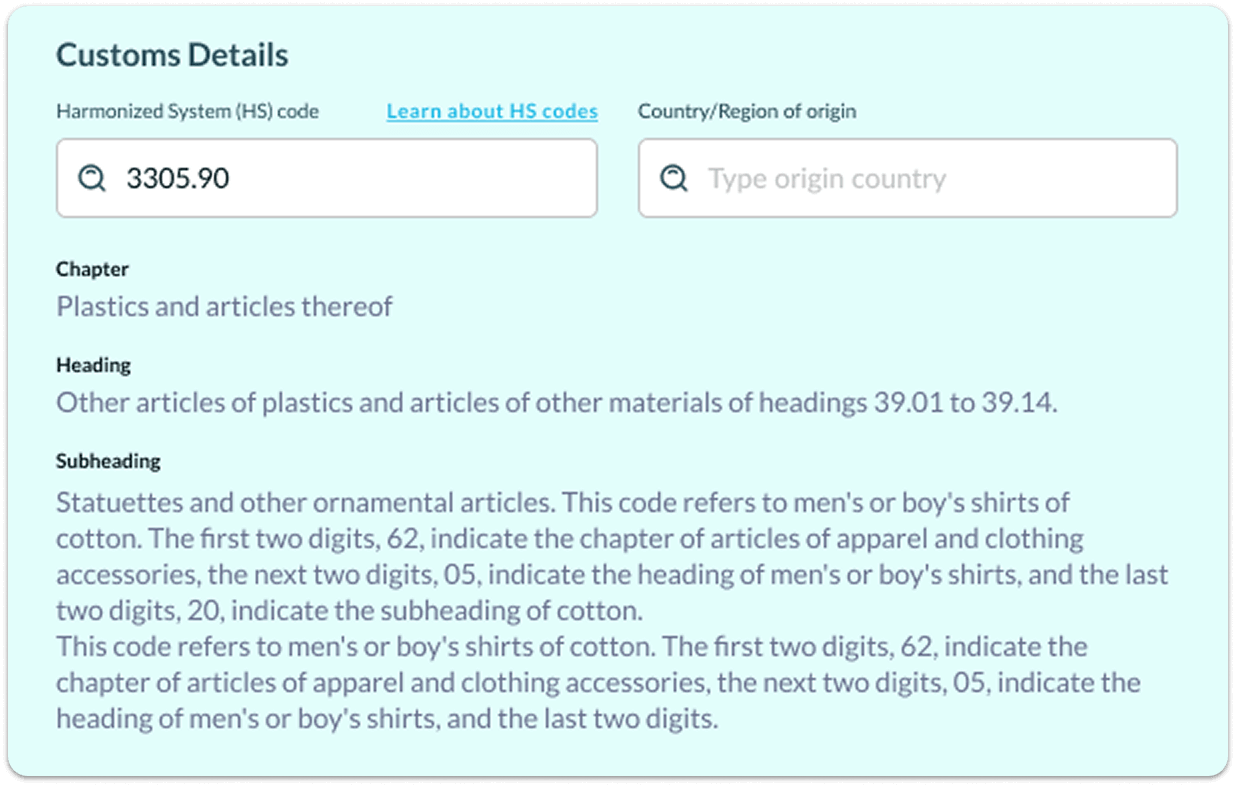Open the Learn about HS codes link
The height and width of the screenshot is (786, 1236).
[491, 110]
